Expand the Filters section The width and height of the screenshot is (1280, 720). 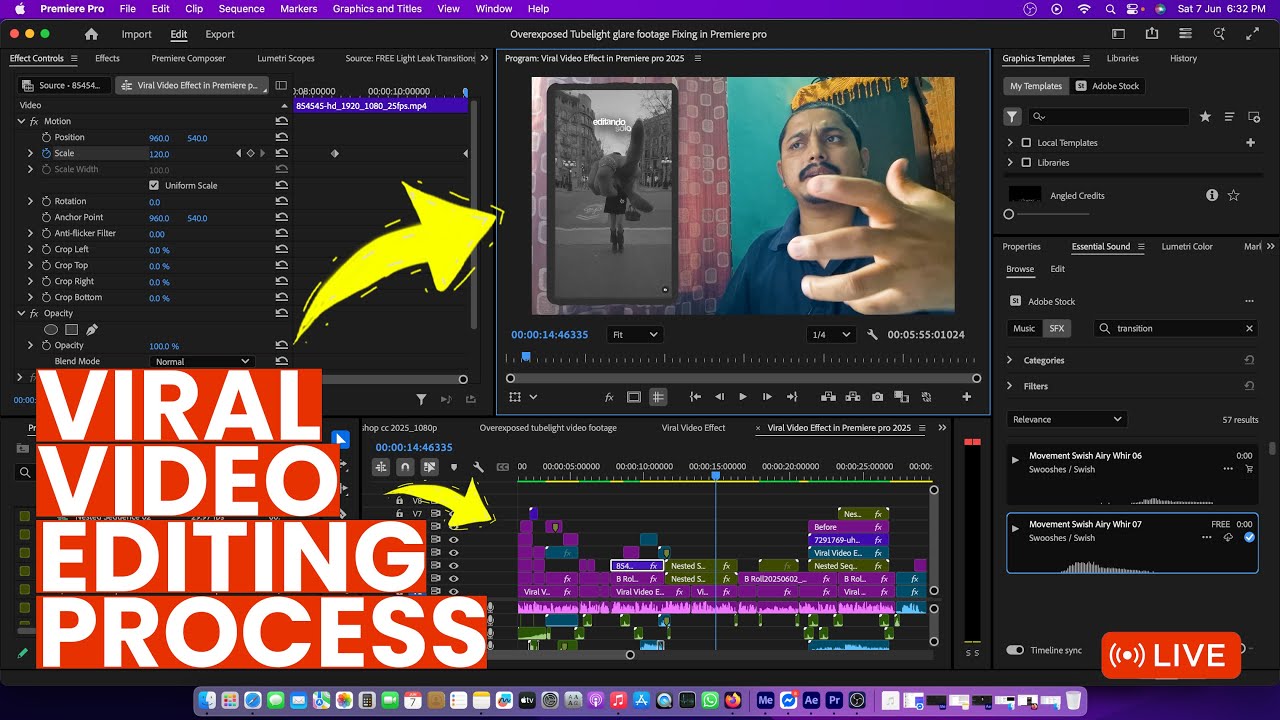(x=1009, y=386)
